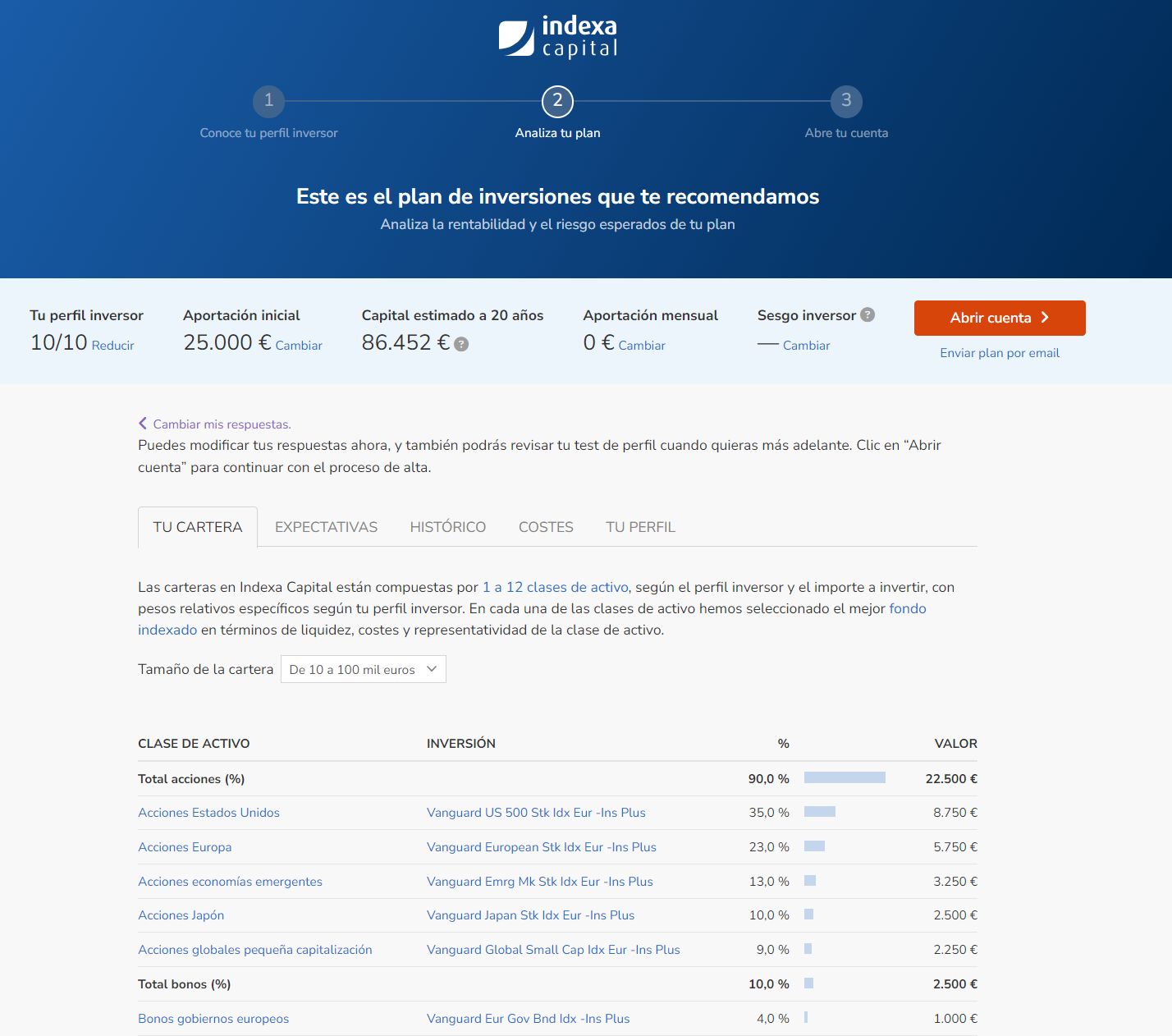Open Tamaño de la cartera dropdown
The width and height of the screenshot is (1172, 1036).
pos(364,669)
